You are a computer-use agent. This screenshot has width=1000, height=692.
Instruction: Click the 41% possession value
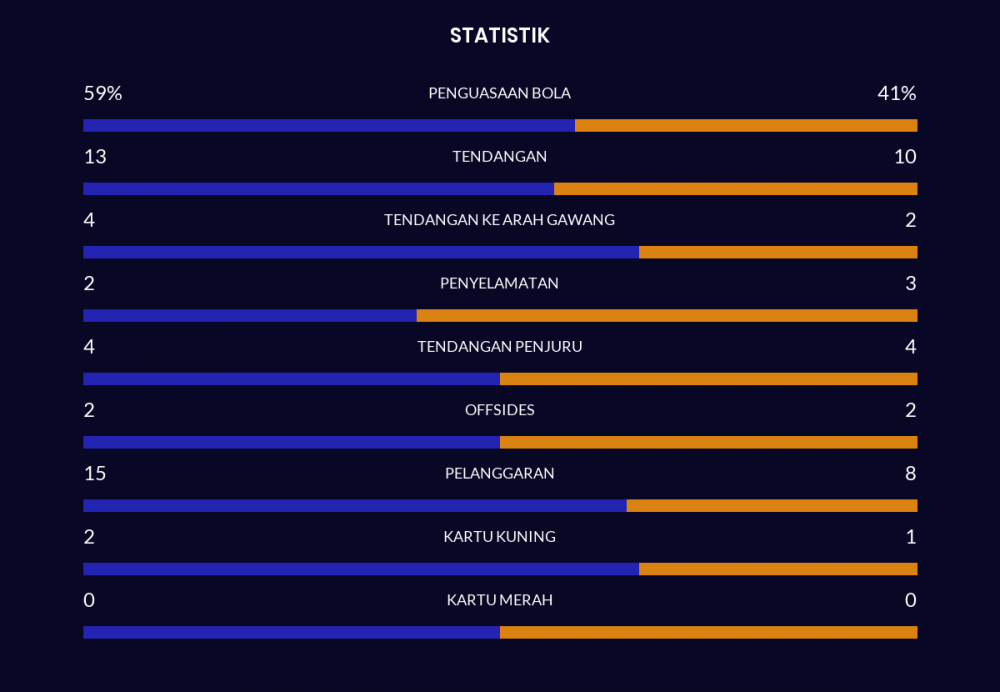click(896, 93)
